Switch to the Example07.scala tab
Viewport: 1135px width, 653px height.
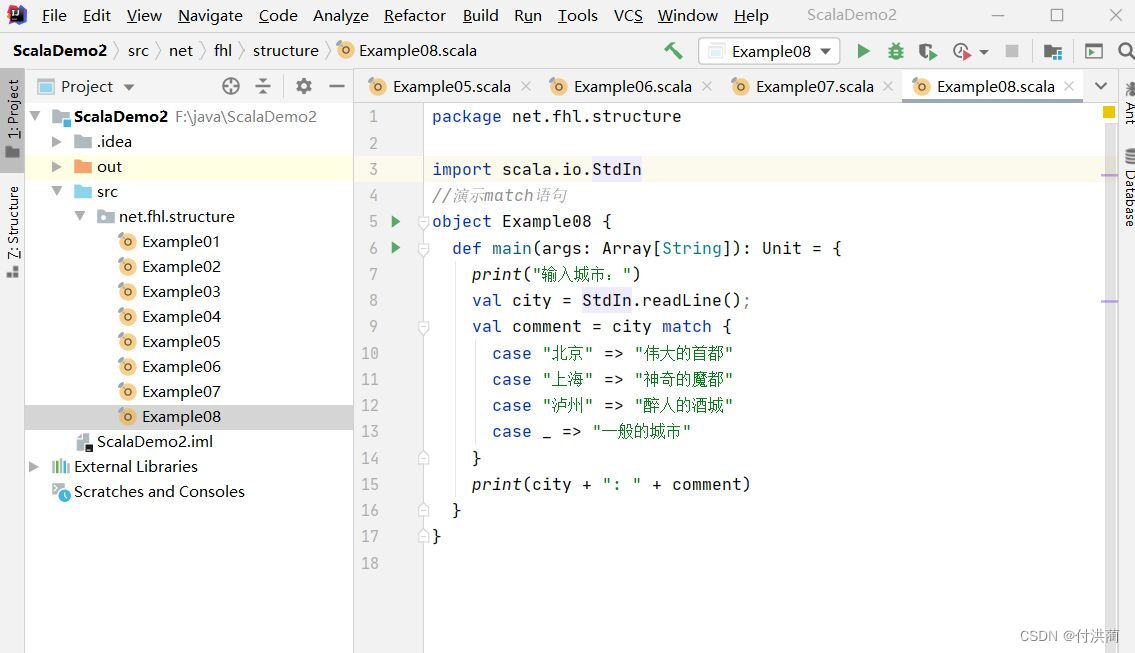pyautogui.click(x=814, y=87)
